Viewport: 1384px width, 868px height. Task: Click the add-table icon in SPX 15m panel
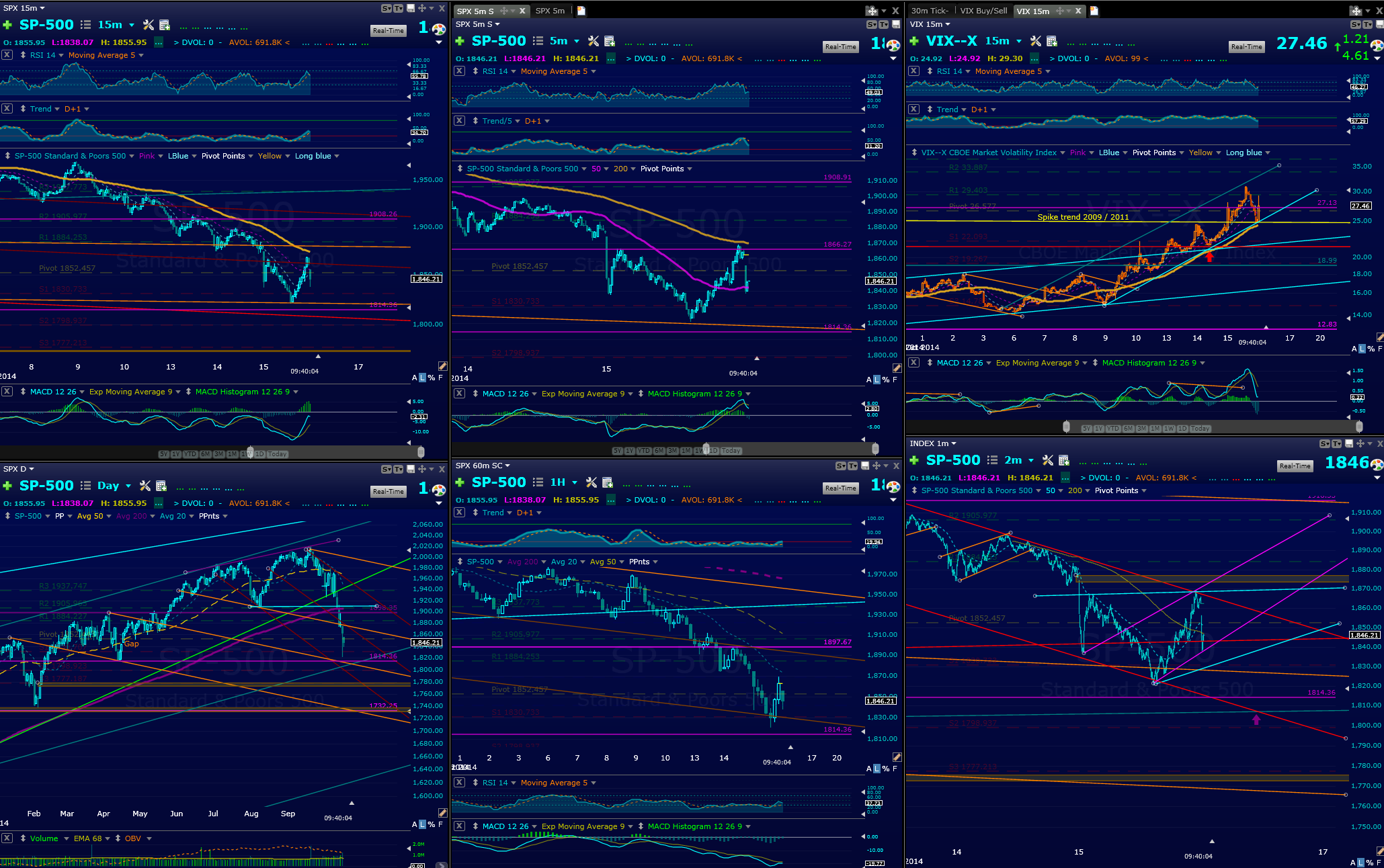[165, 25]
